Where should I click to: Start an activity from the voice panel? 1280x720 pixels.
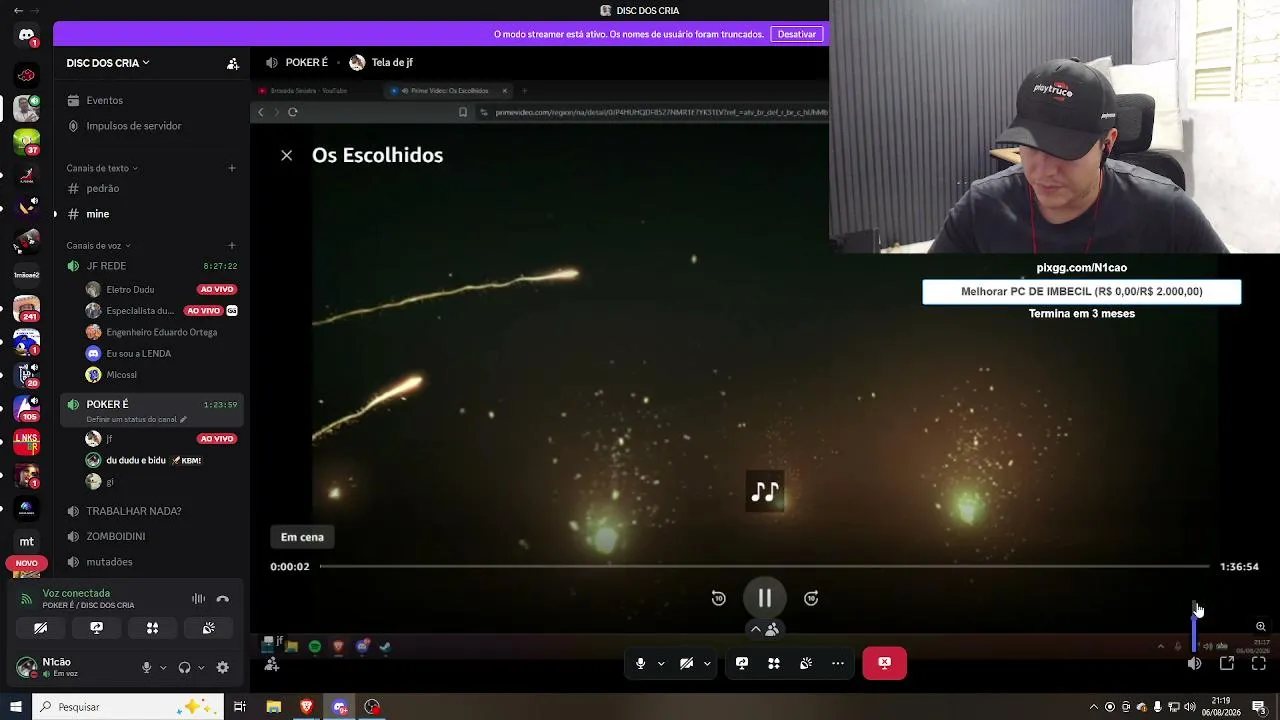[153, 628]
